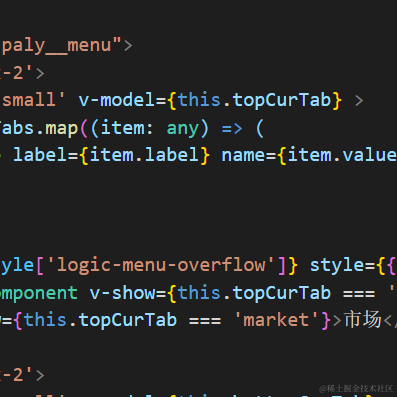This screenshot has height=397, width=397.
Task: Click the label attribute name
Action: pyautogui.click(x=40, y=155)
